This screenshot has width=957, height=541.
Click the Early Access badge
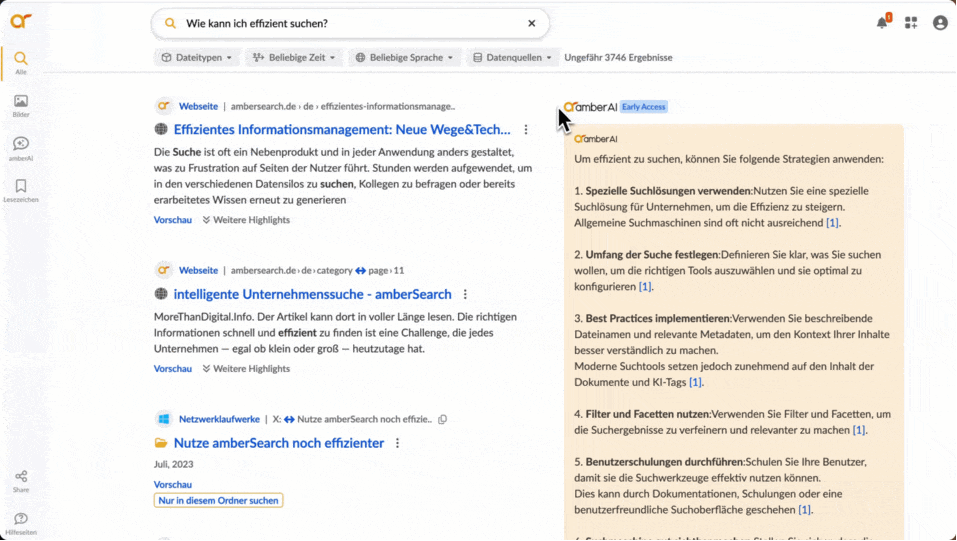(x=644, y=107)
